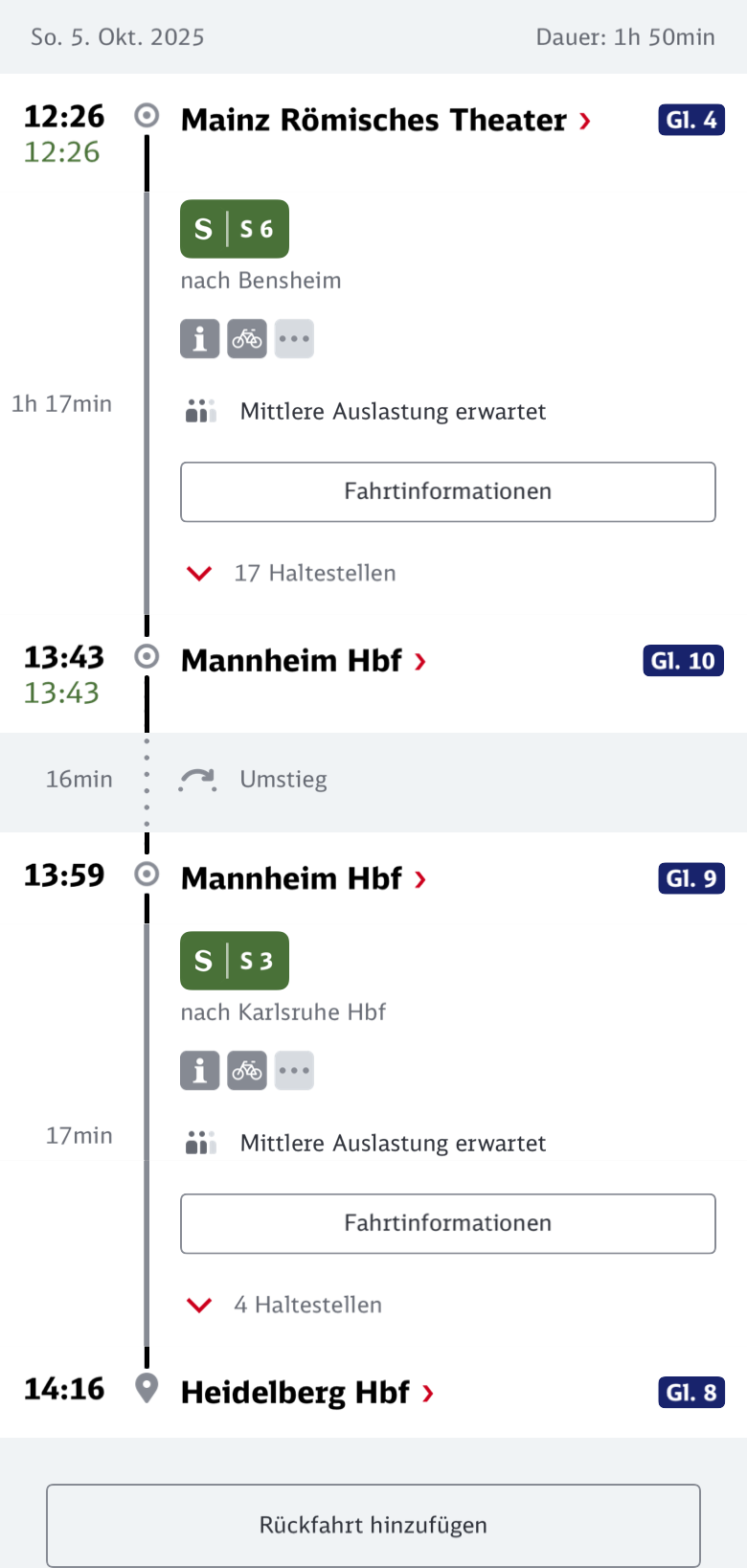Open more attributes dots for S 3

point(294,1071)
